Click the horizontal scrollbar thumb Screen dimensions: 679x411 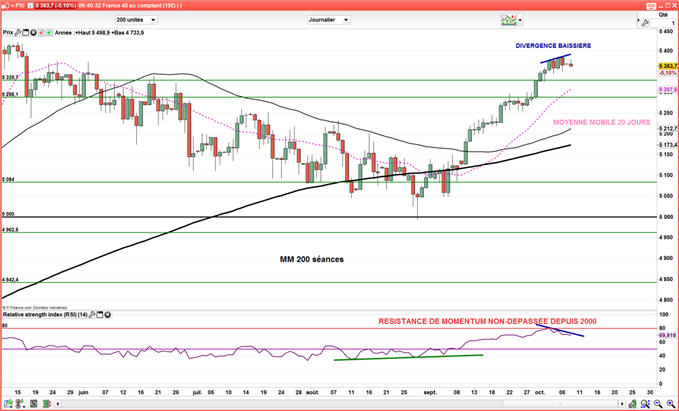(x=560, y=404)
